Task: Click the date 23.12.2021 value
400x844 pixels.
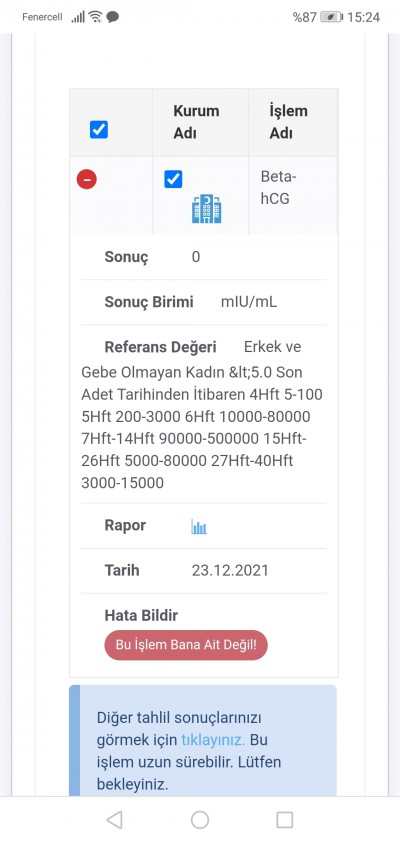Action: click(x=230, y=571)
